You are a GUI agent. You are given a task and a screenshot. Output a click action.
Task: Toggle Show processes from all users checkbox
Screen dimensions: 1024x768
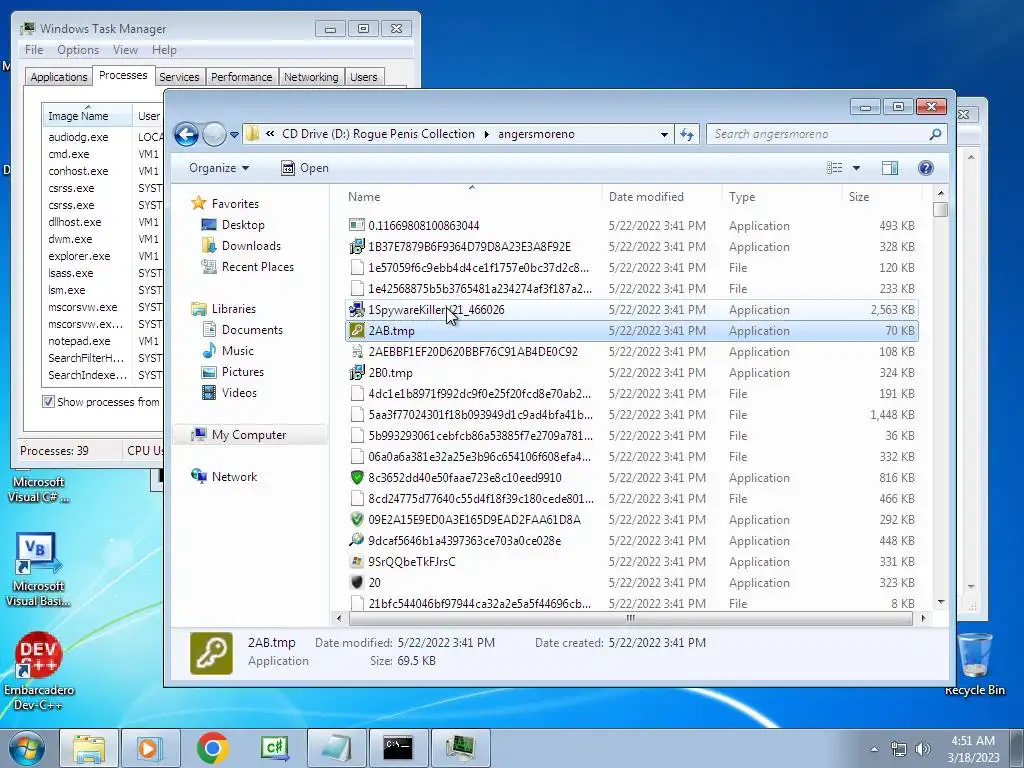[x=48, y=402]
